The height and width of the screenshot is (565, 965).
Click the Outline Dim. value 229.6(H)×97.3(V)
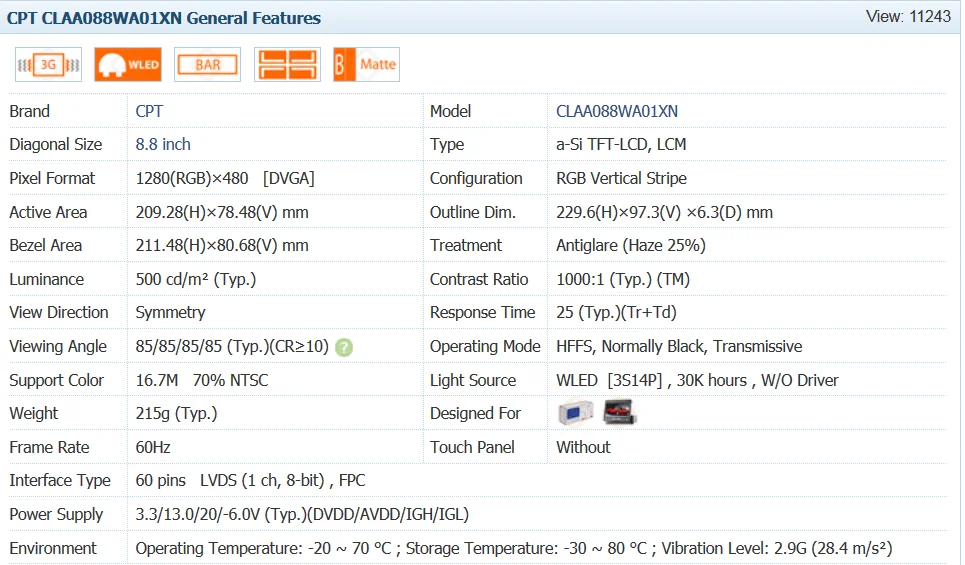(664, 212)
